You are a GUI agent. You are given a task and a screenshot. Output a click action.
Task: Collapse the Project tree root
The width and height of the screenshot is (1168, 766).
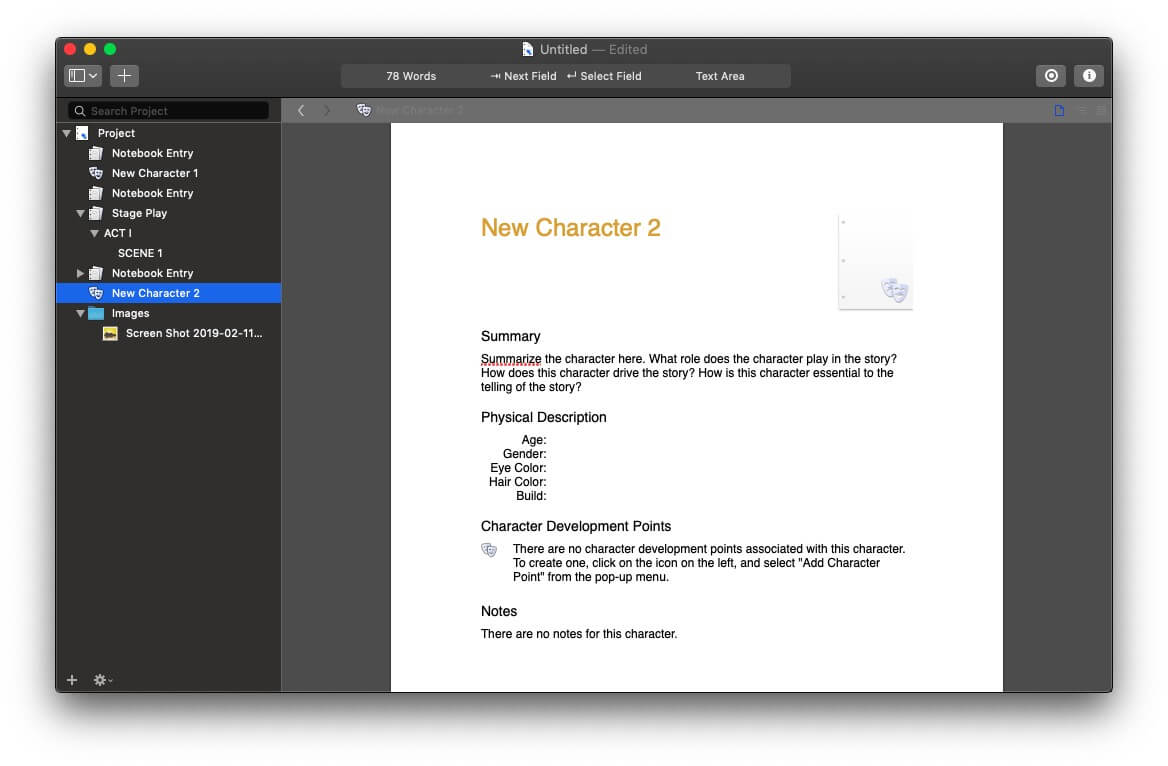click(x=66, y=133)
